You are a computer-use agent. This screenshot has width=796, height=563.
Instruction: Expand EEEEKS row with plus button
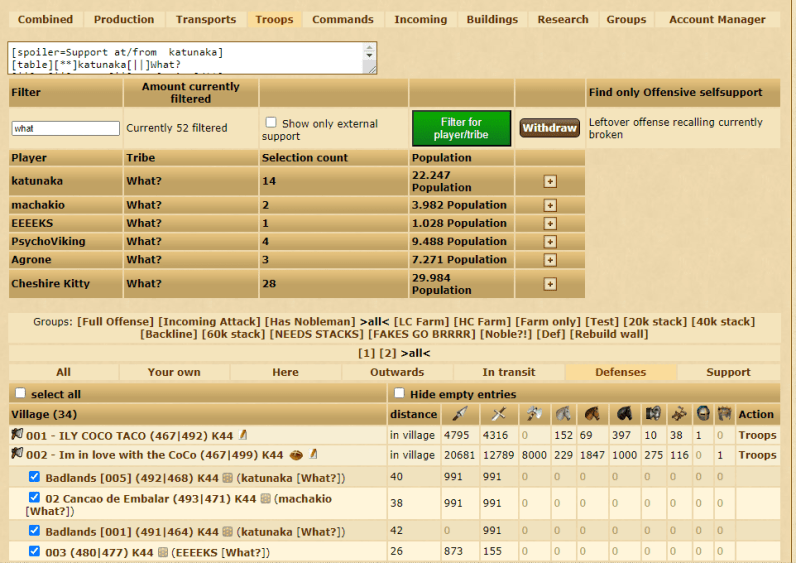[550, 223]
